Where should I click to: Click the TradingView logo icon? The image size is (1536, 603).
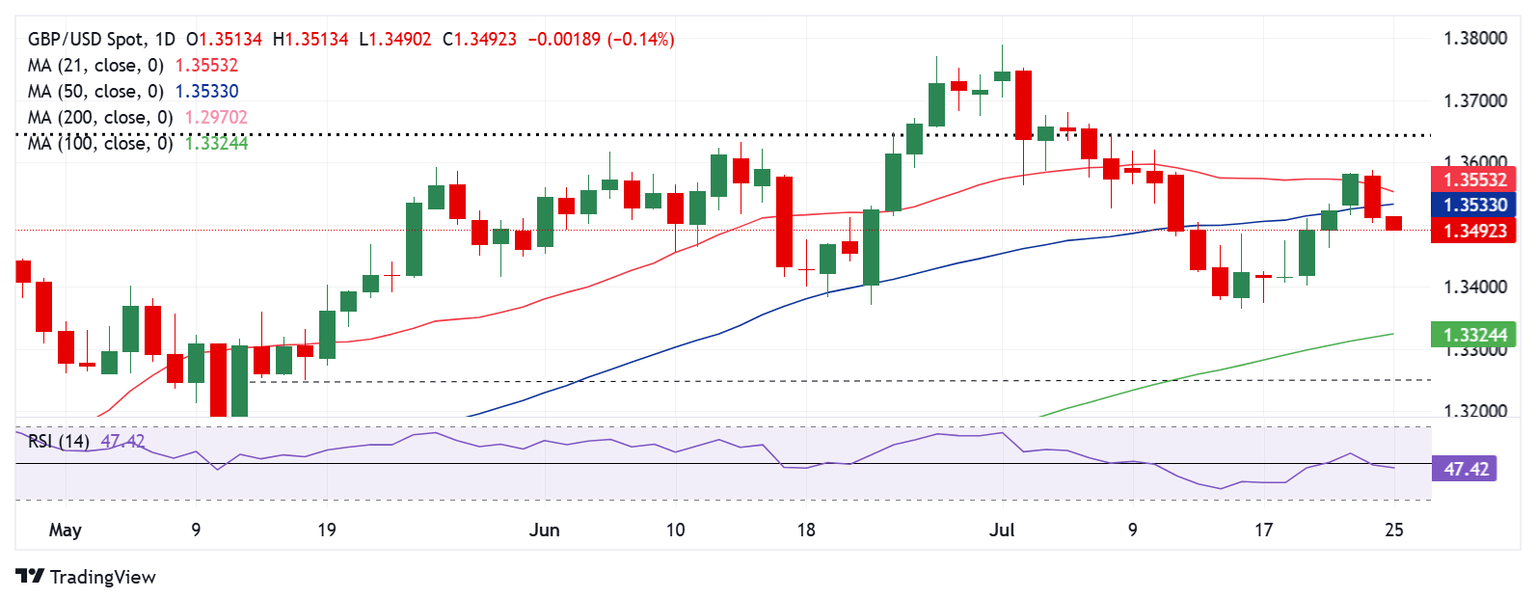pos(30,577)
